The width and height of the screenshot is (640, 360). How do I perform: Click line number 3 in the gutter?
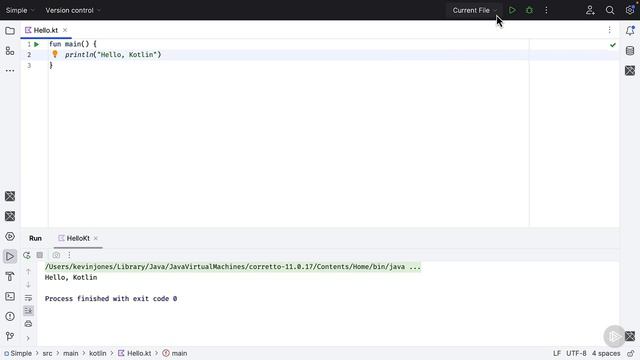(x=29, y=65)
